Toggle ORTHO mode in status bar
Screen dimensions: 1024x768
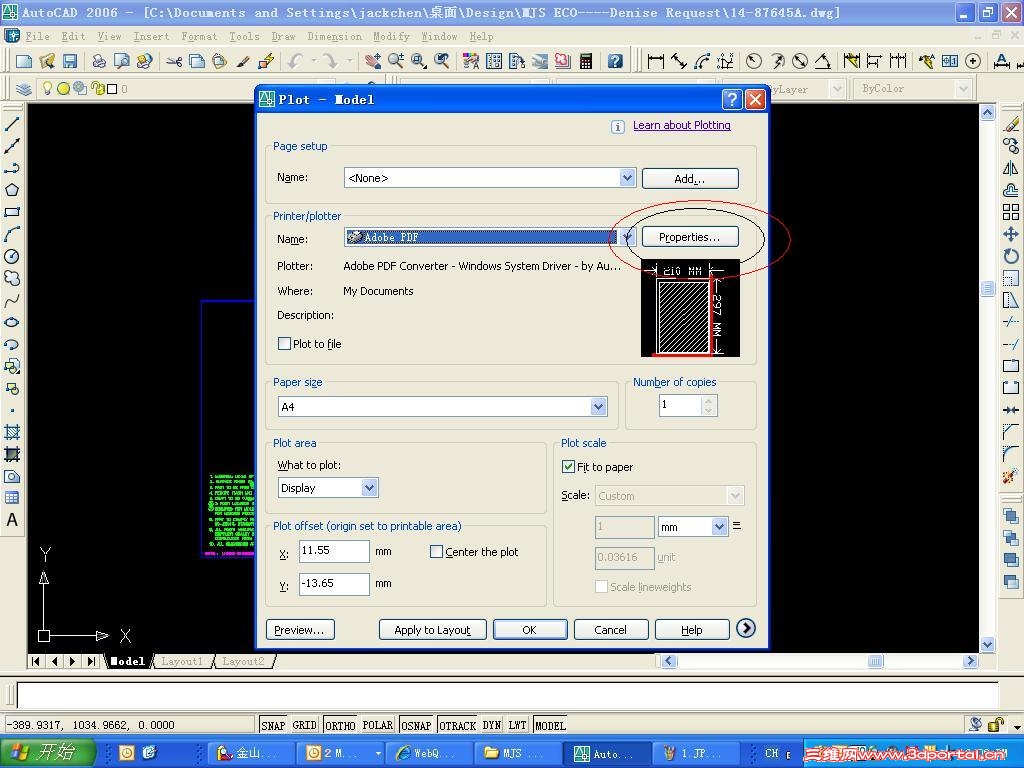point(340,725)
